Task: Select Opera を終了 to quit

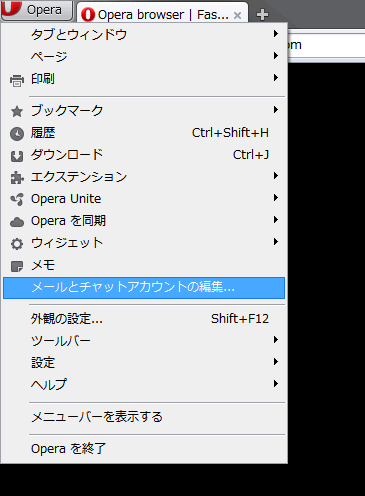Action: pyautogui.click(x=144, y=449)
